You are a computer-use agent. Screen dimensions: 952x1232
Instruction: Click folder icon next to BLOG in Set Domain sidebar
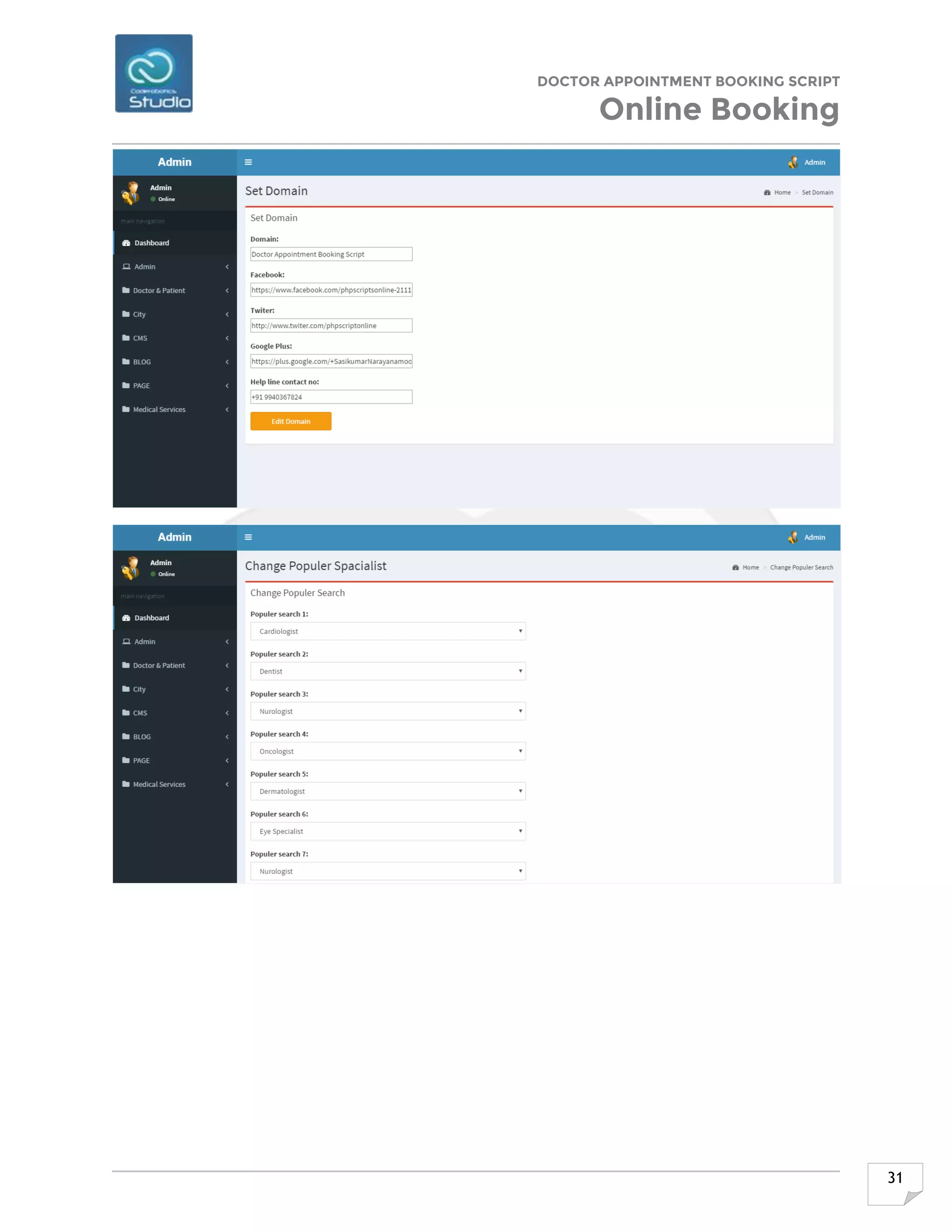point(126,362)
